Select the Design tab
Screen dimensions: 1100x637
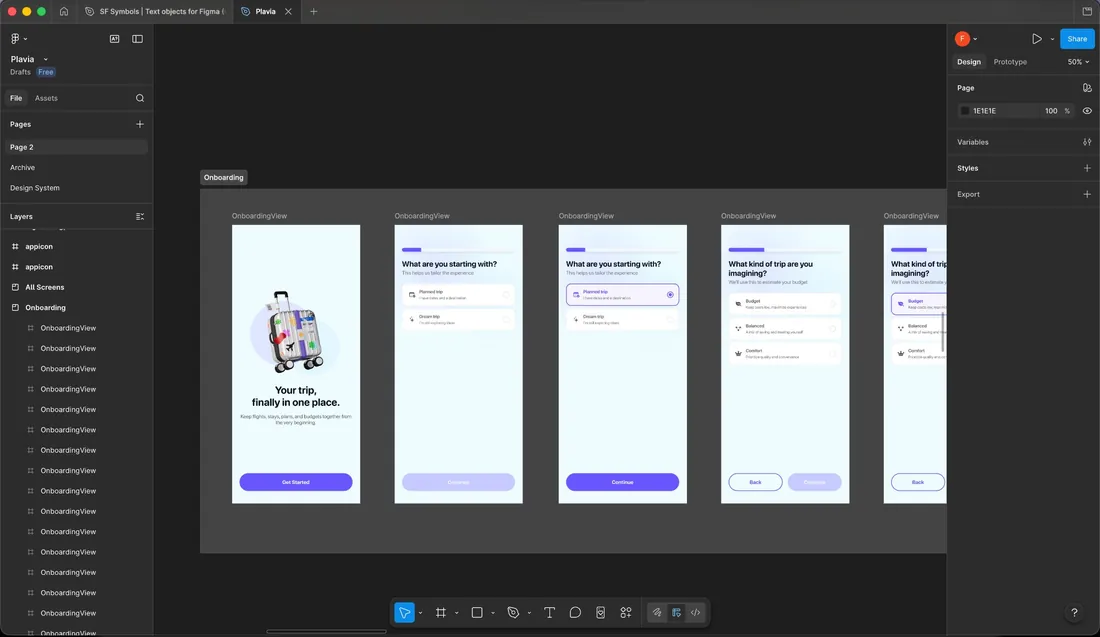click(x=969, y=62)
